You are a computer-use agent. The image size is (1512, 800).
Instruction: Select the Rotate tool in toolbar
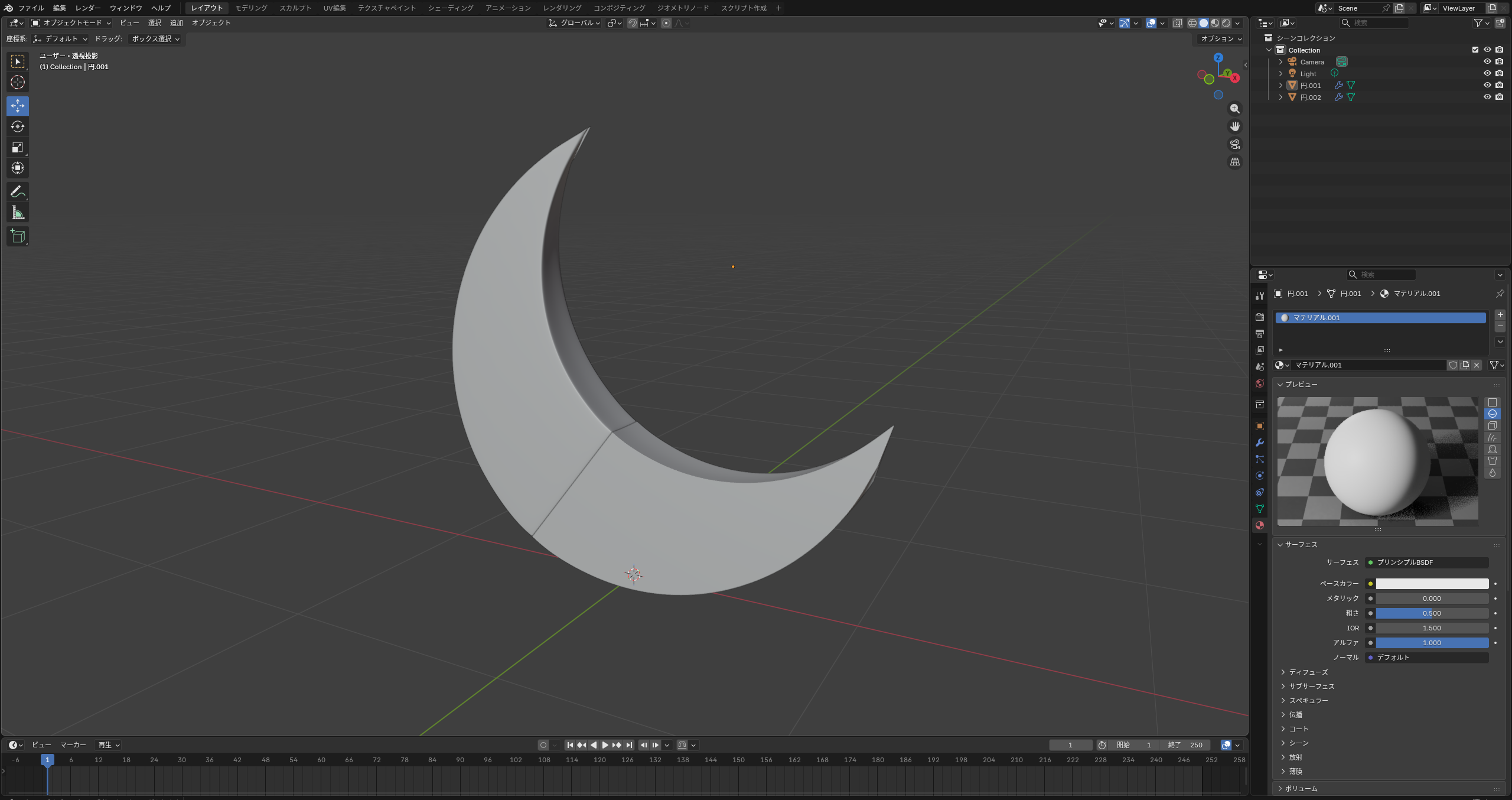point(18,126)
